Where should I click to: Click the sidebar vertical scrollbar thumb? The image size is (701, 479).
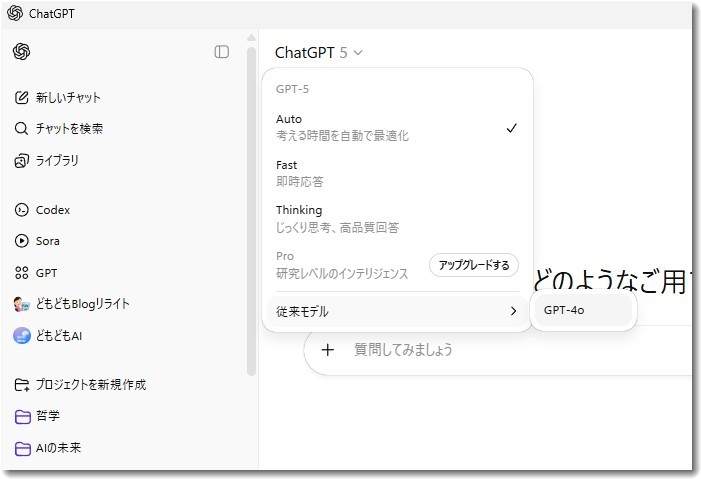pyautogui.click(x=251, y=211)
